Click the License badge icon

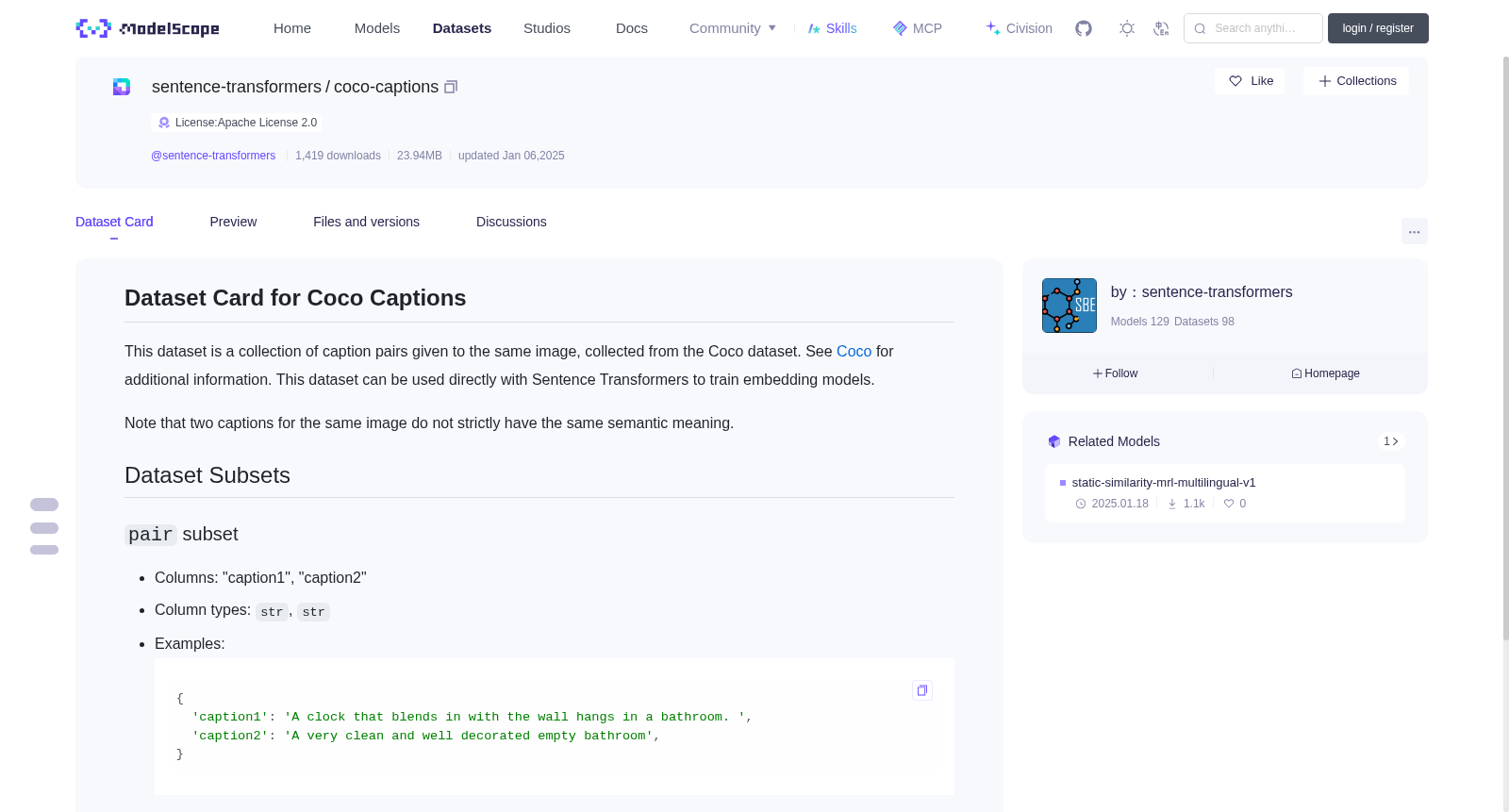pyautogui.click(x=164, y=123)
